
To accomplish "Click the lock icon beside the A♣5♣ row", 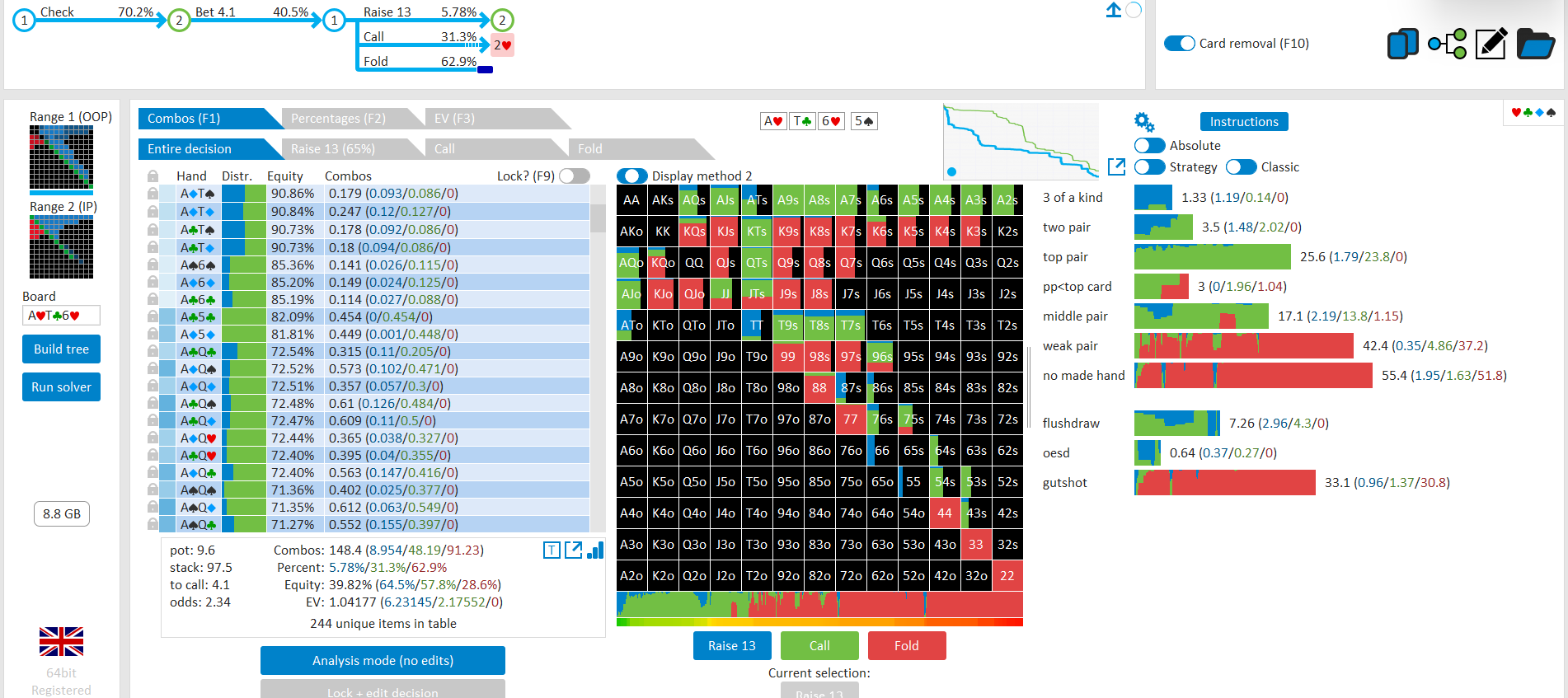I will point(153,317).
